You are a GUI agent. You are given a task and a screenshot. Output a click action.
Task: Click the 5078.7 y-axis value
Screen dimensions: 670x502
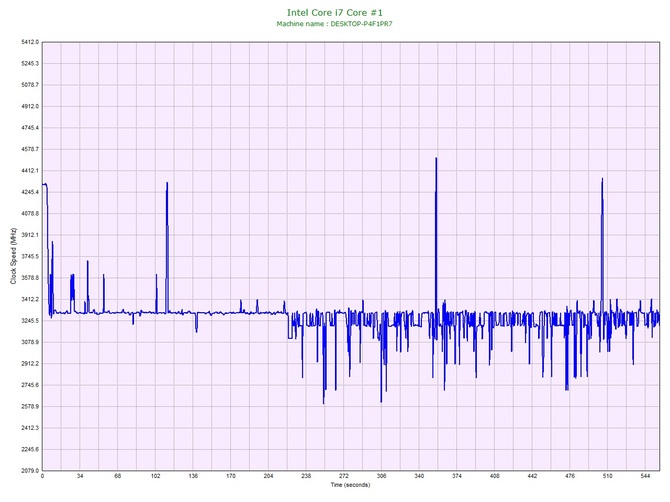click(x=30, y=85)
